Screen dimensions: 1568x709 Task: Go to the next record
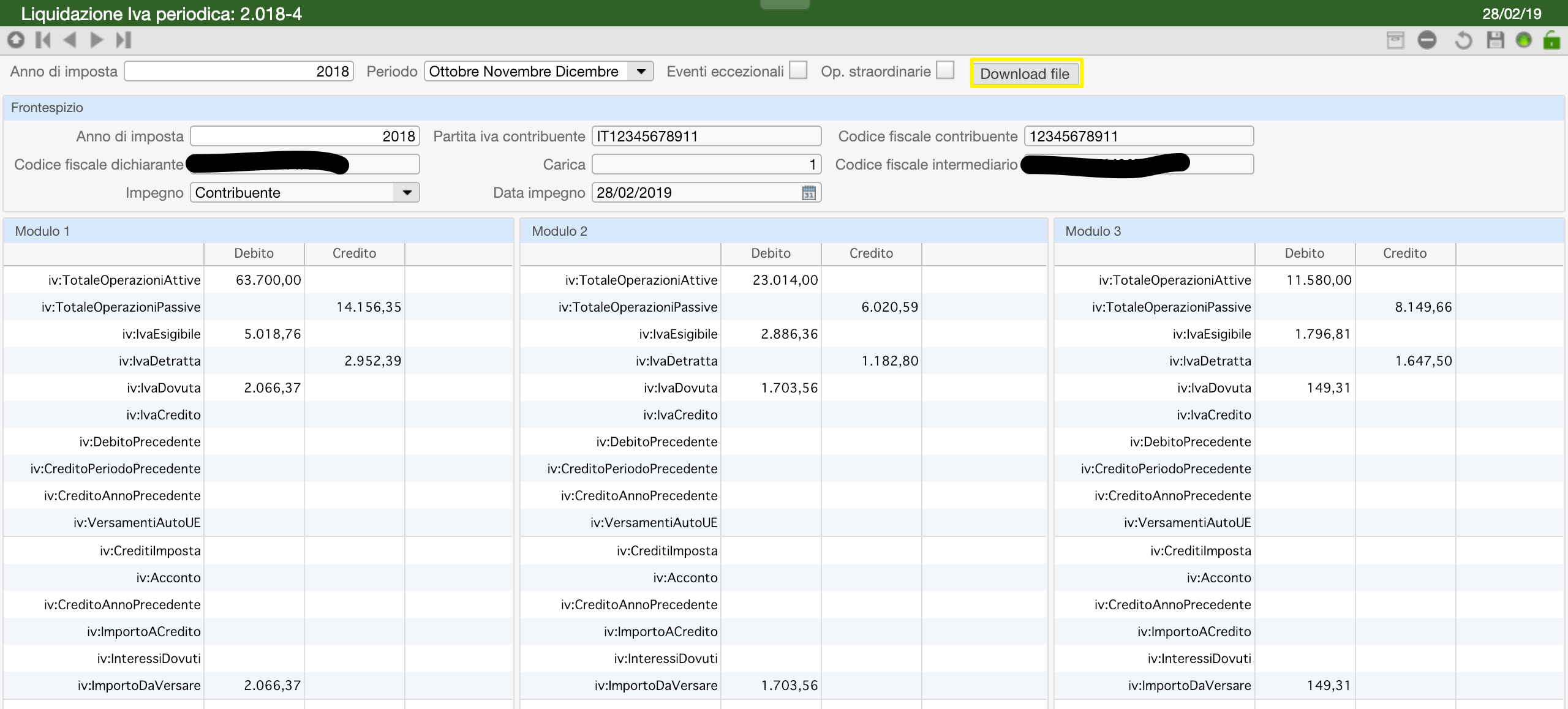click(97, 40)
